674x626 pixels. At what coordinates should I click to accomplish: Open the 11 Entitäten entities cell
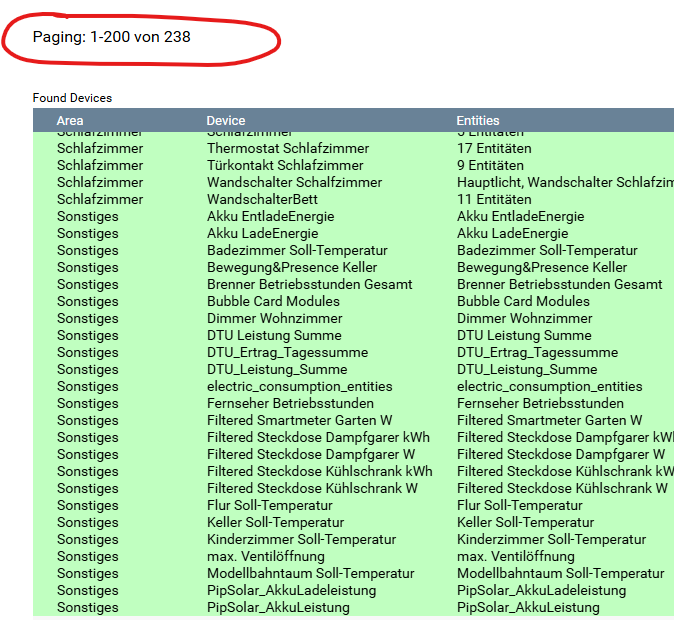pos(494,199)
